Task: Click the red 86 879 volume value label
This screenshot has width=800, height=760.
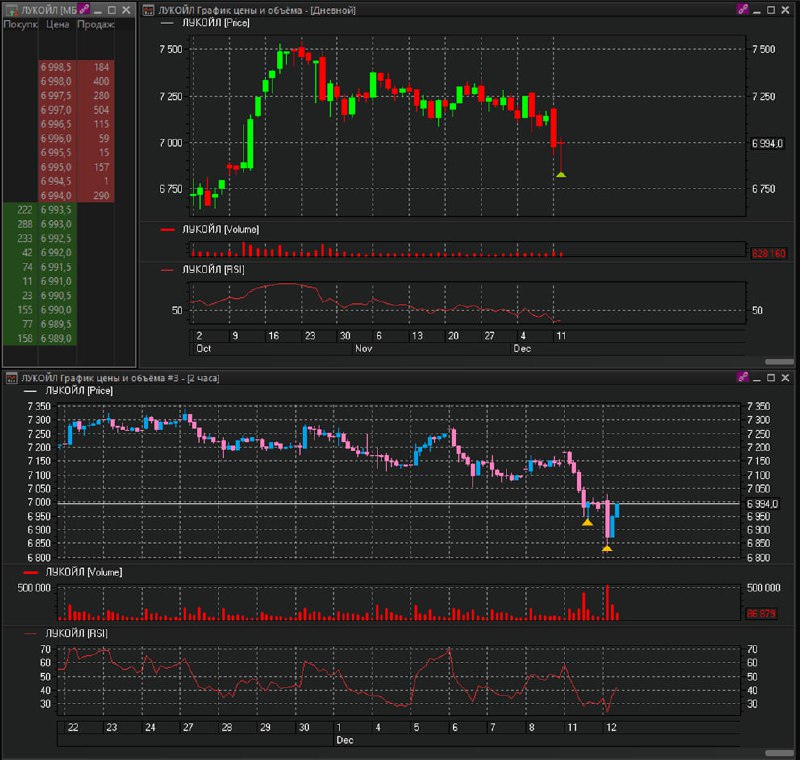Action: coord(761,614)
